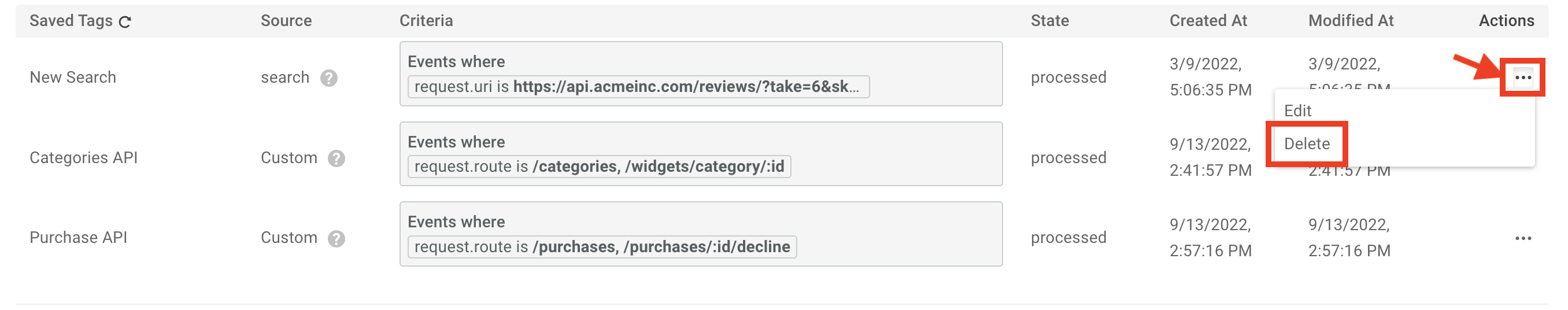Open actions menu for Purchase API row
1568x310 pixels.
click(x=1522, y=238)
